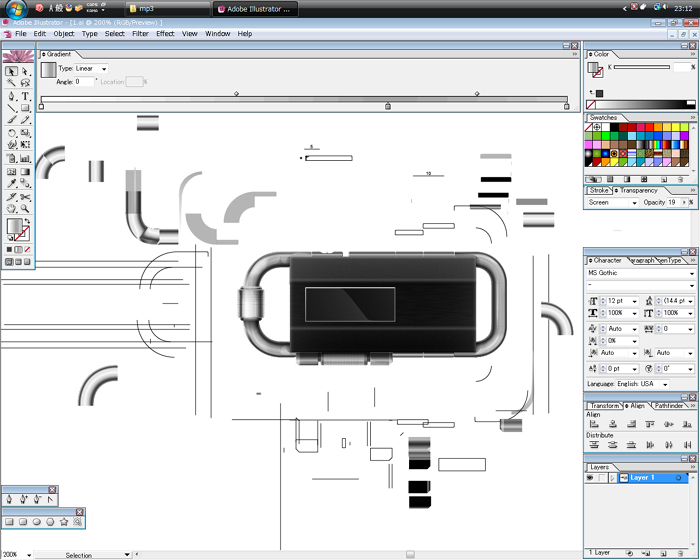Click horizontal align left icon in Align panel
The height and width of the screenshot is (560, 700).
(x=594, y=424)
